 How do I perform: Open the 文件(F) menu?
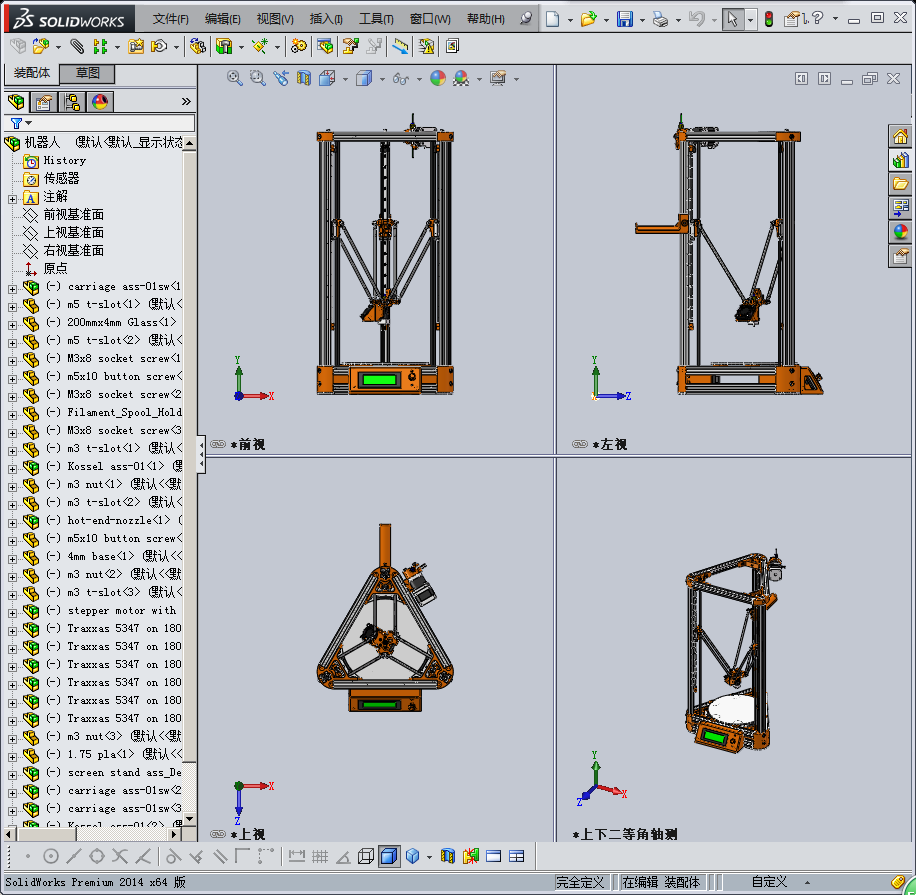click(171, 19)
